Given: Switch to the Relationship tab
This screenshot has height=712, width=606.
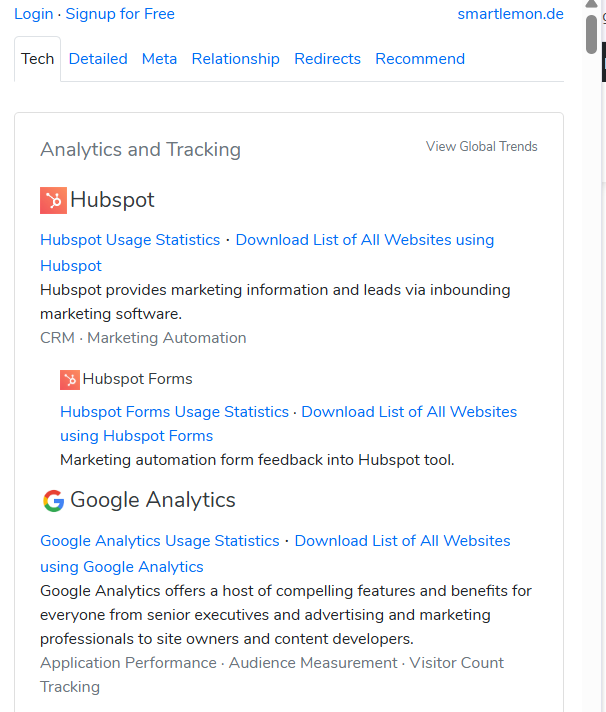Looking at the screenshot, I should 236,59.
